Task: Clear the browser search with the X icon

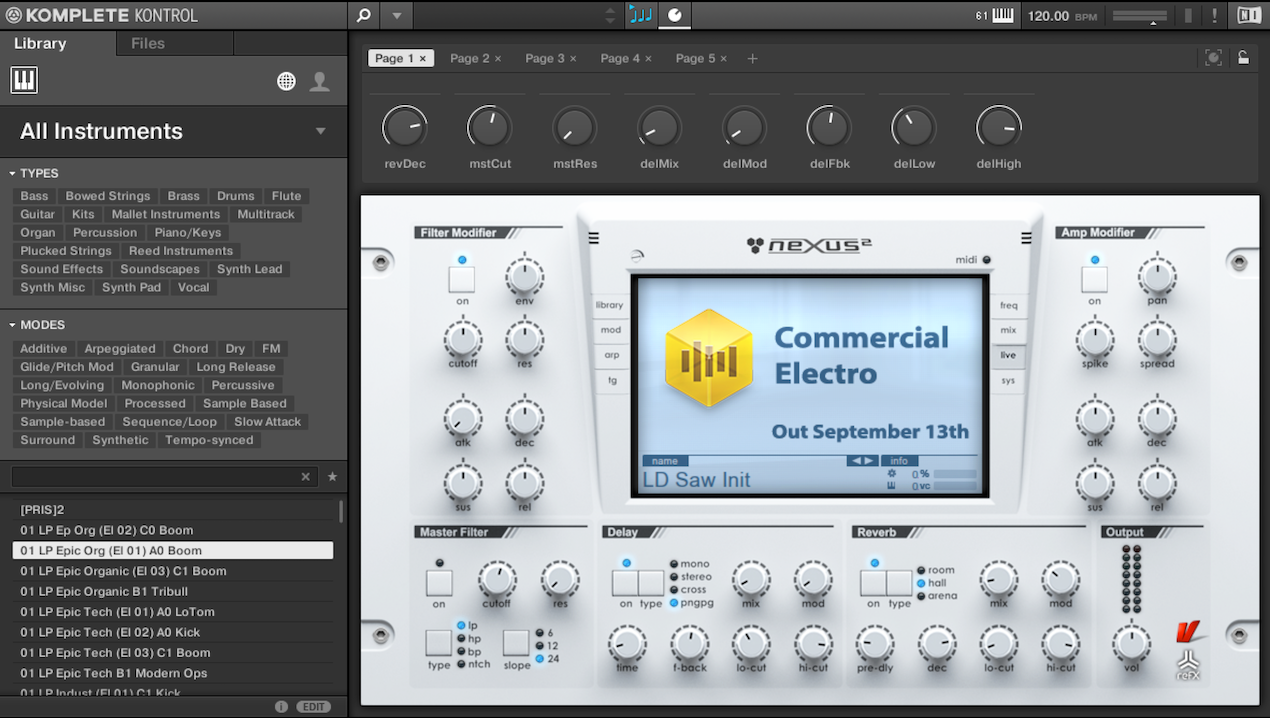Action: tap(306, 477)
